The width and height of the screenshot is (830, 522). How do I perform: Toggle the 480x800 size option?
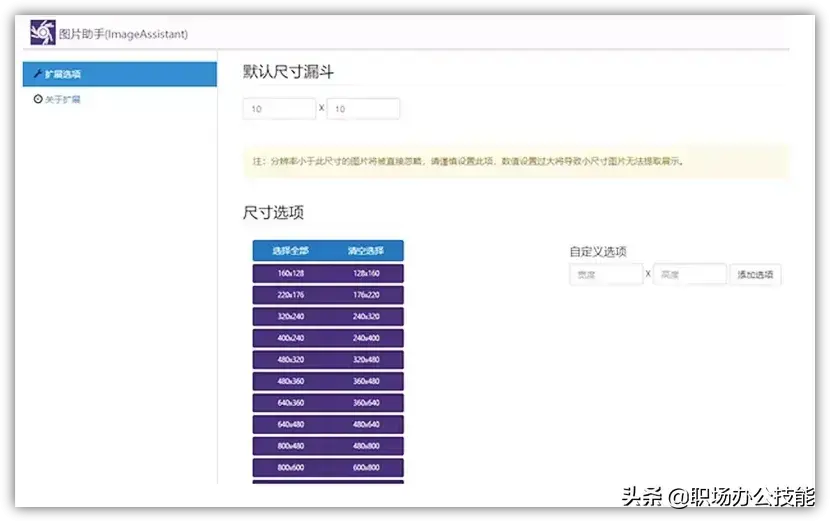(x=366, y=446)
